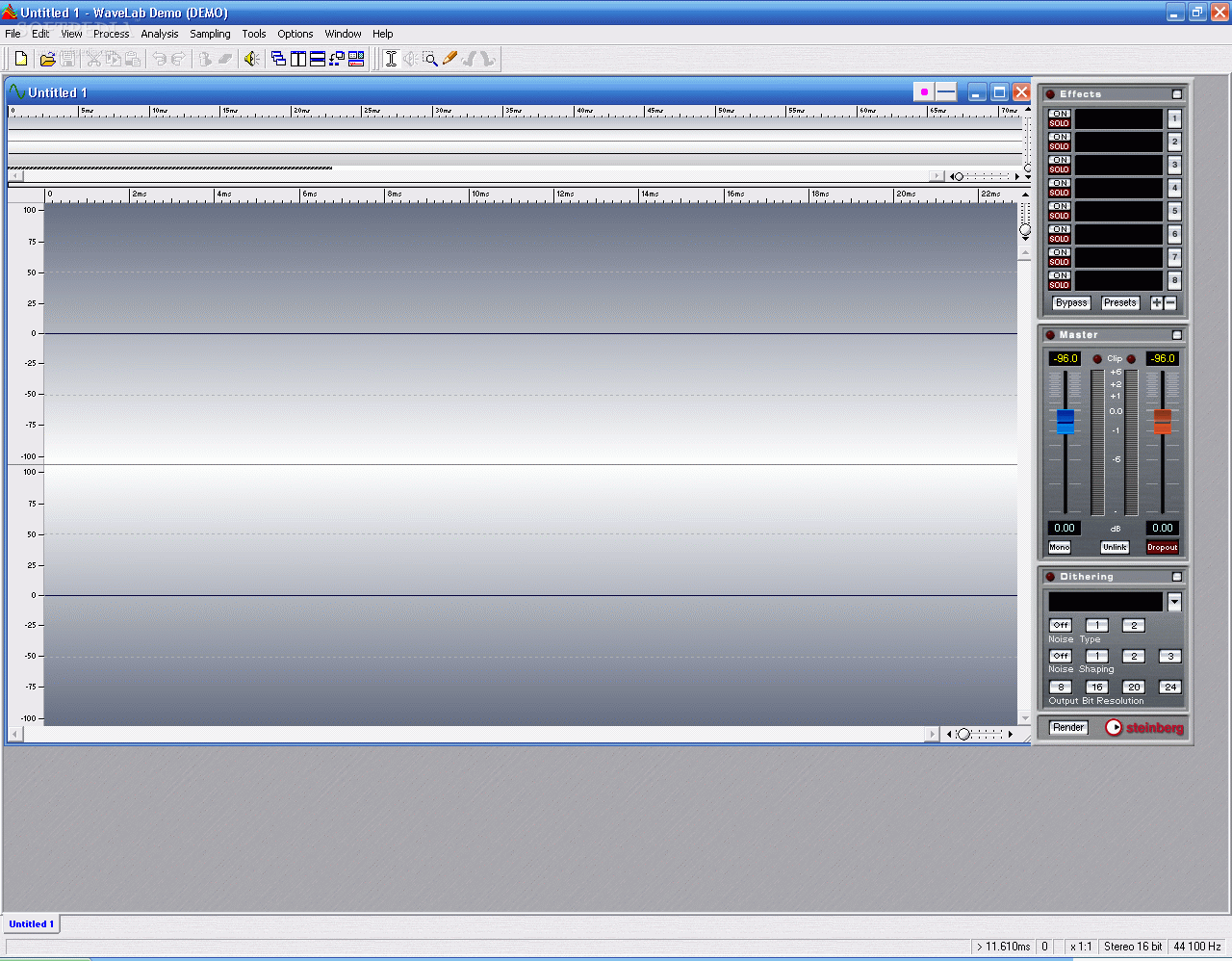Screen dimensions: 1232x961
Task: Collapse the Dithering panel with its corner box
Action: tap(1177, 577)
